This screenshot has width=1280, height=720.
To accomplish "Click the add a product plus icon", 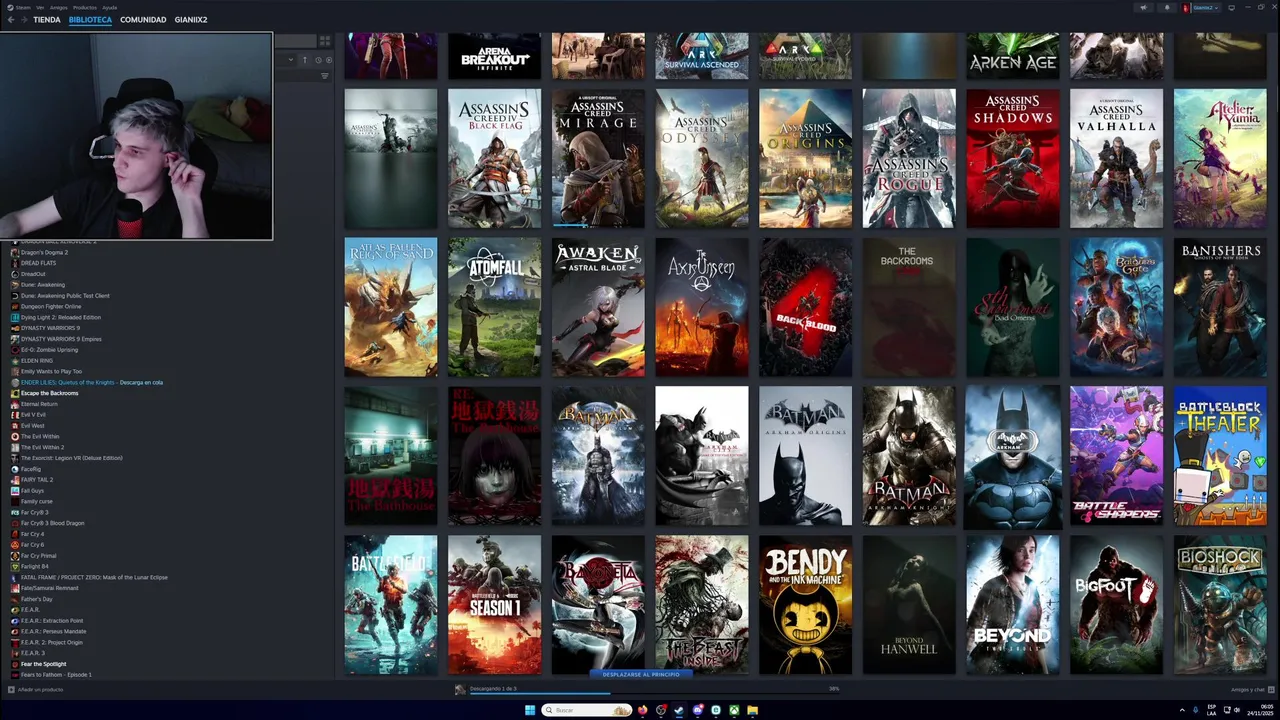I will (x=11, y=689).
